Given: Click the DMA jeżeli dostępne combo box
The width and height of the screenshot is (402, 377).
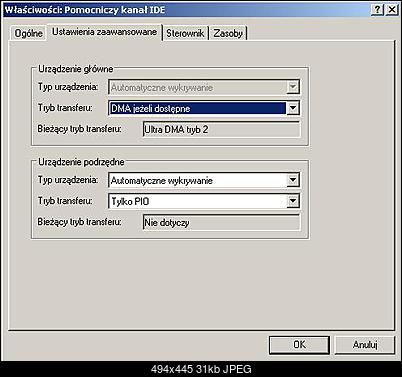Looking at the screenshot, I should pos(204,108).
